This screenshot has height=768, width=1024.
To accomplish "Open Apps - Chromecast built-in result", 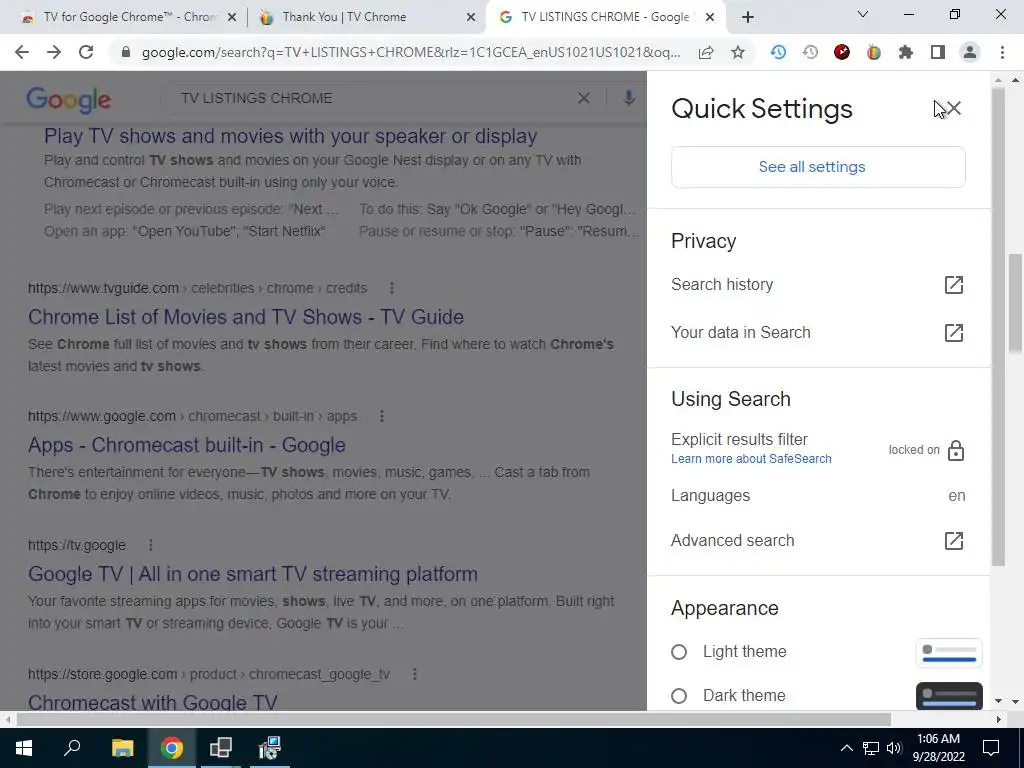I will click(187, 445).
